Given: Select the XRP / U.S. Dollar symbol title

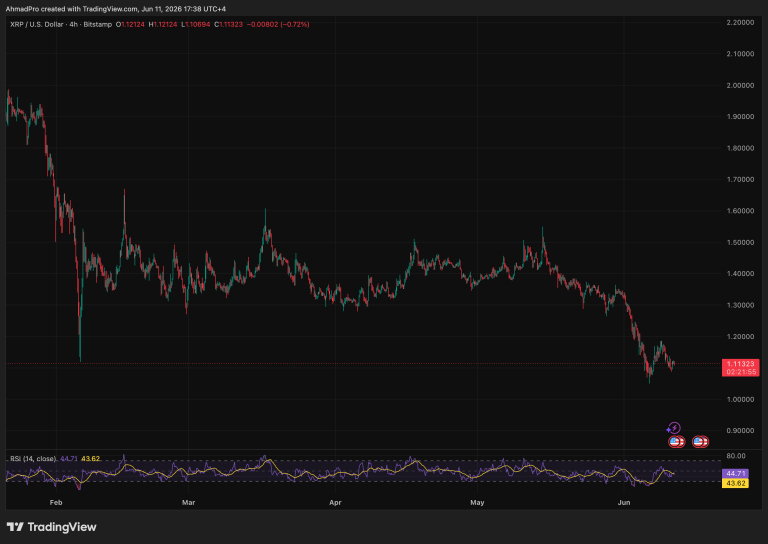Looking at the screenshot, I should point(37,24).
